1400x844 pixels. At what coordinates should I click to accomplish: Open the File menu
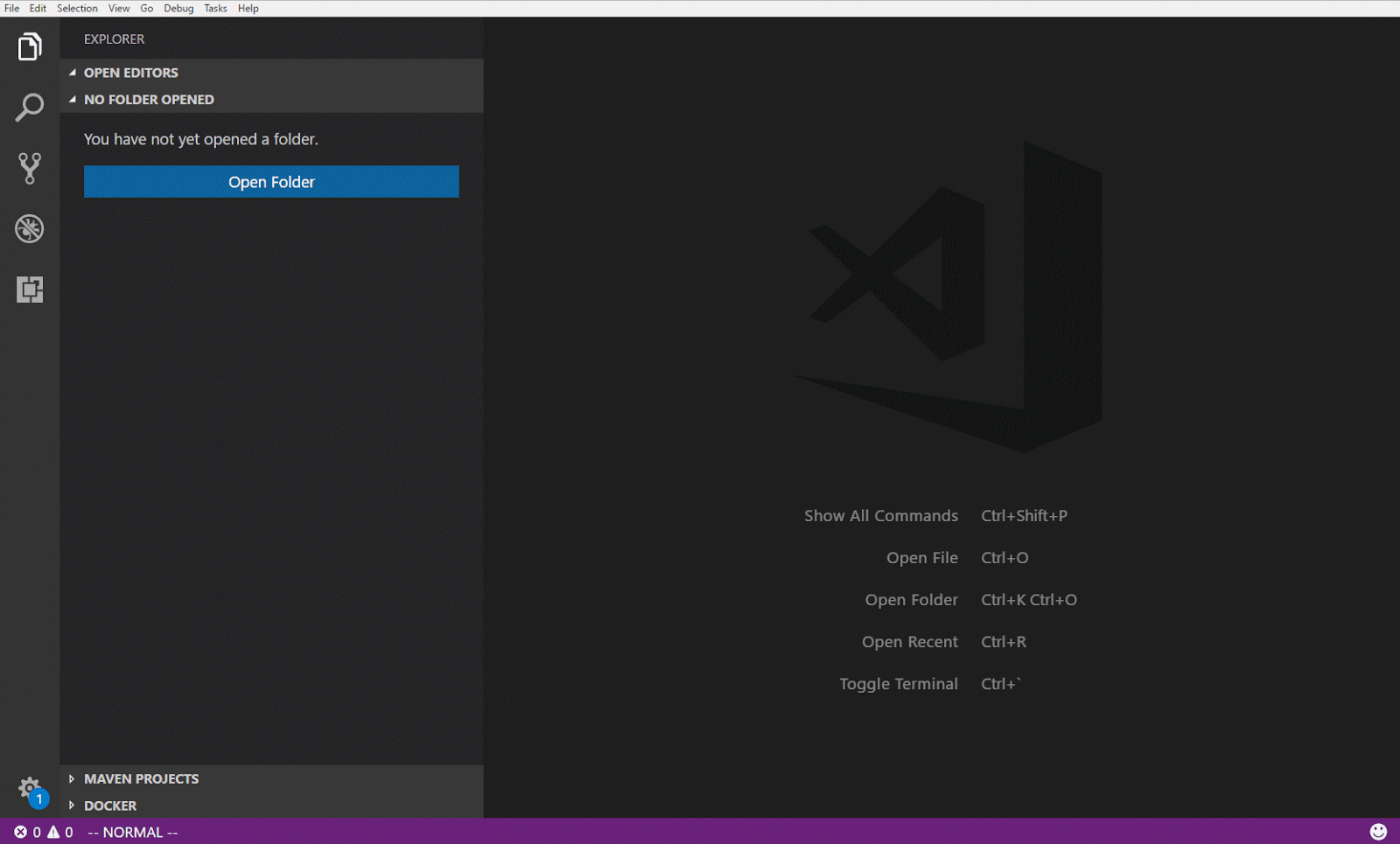[12, 8]
